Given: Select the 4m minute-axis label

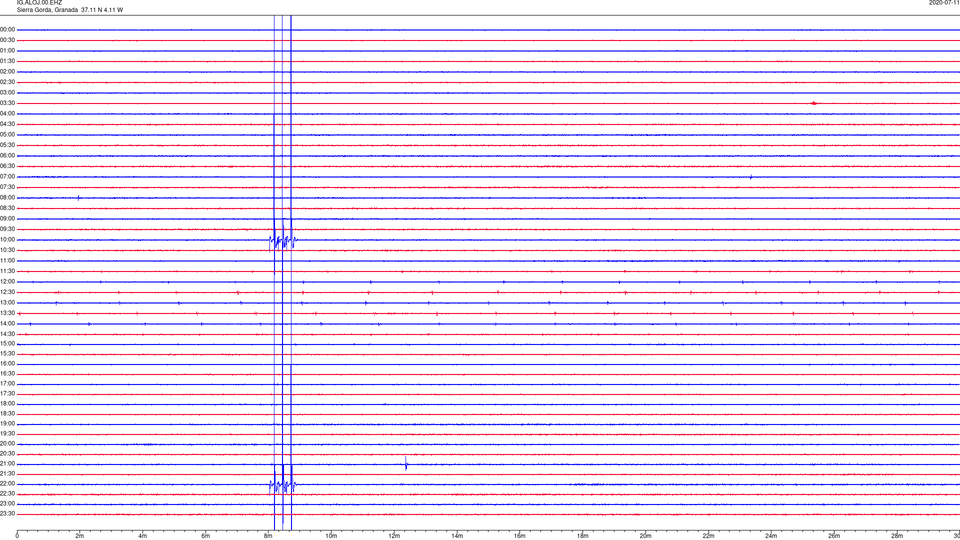Looking at the screenshot, I should click(x=143, y=536).
